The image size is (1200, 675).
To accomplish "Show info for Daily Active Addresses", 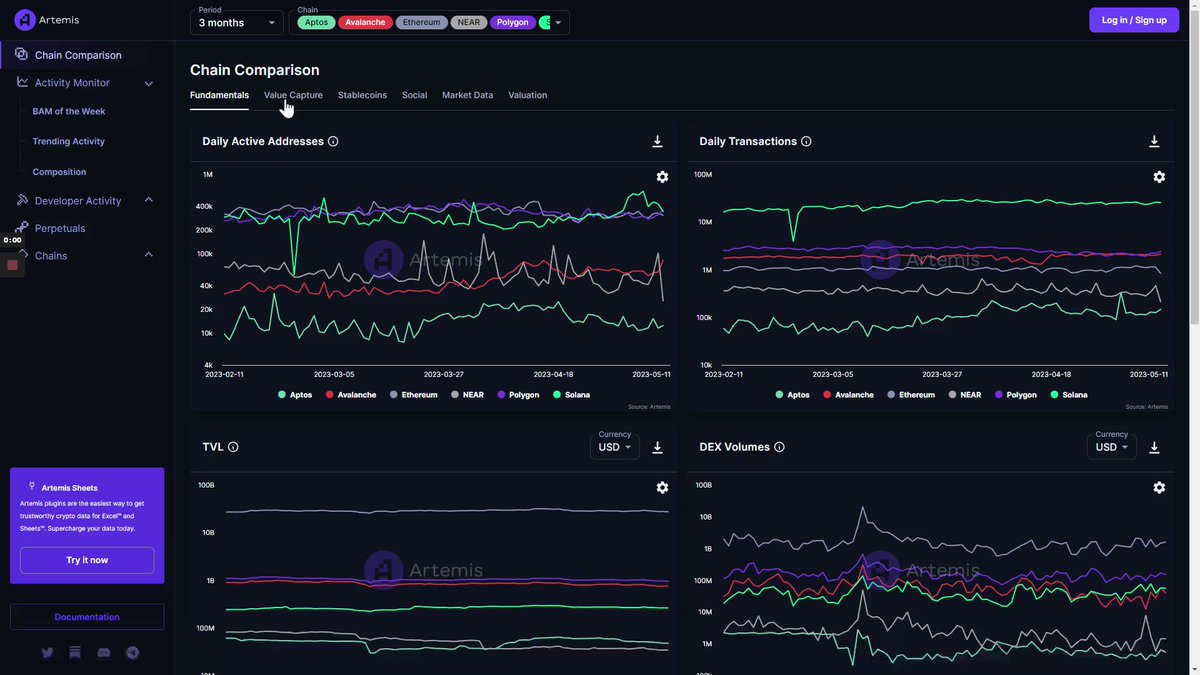I will (333, 141).
